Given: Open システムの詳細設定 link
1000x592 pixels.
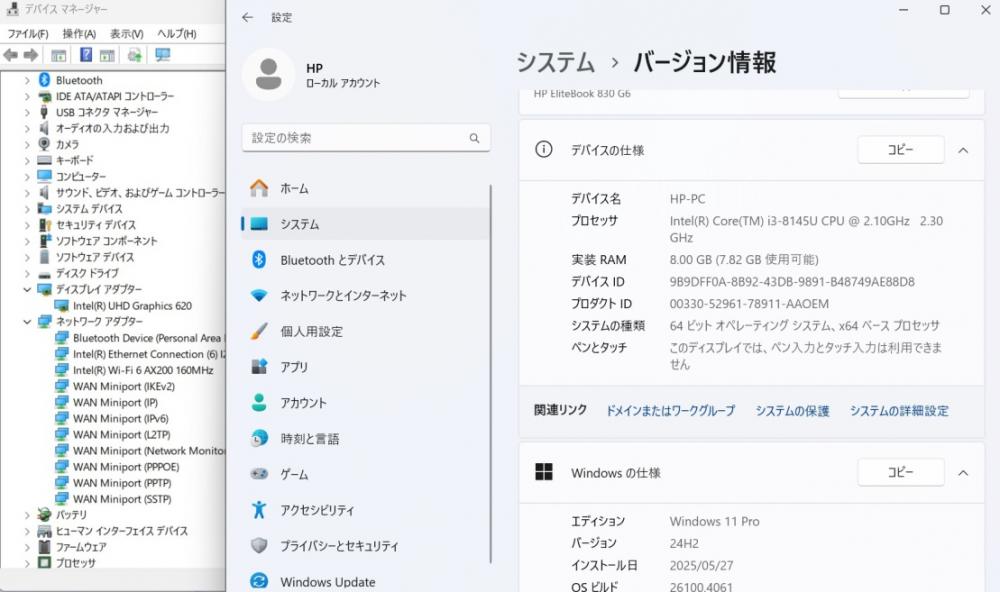Looking at the screenshot, I should click(899, 411).
